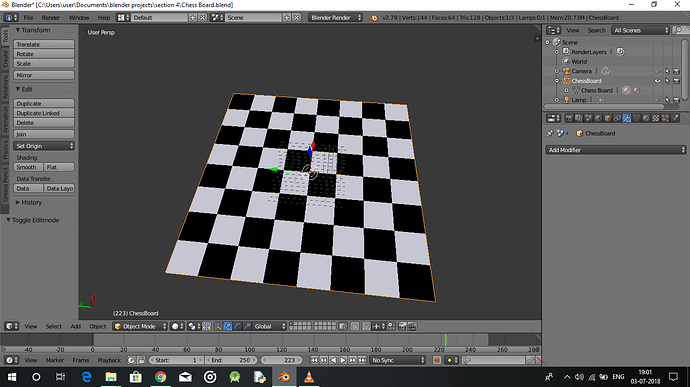This screenshot has width=690, height=387.
Task: Open the Object Mode dropdown
Action: [x=140, y=326]
